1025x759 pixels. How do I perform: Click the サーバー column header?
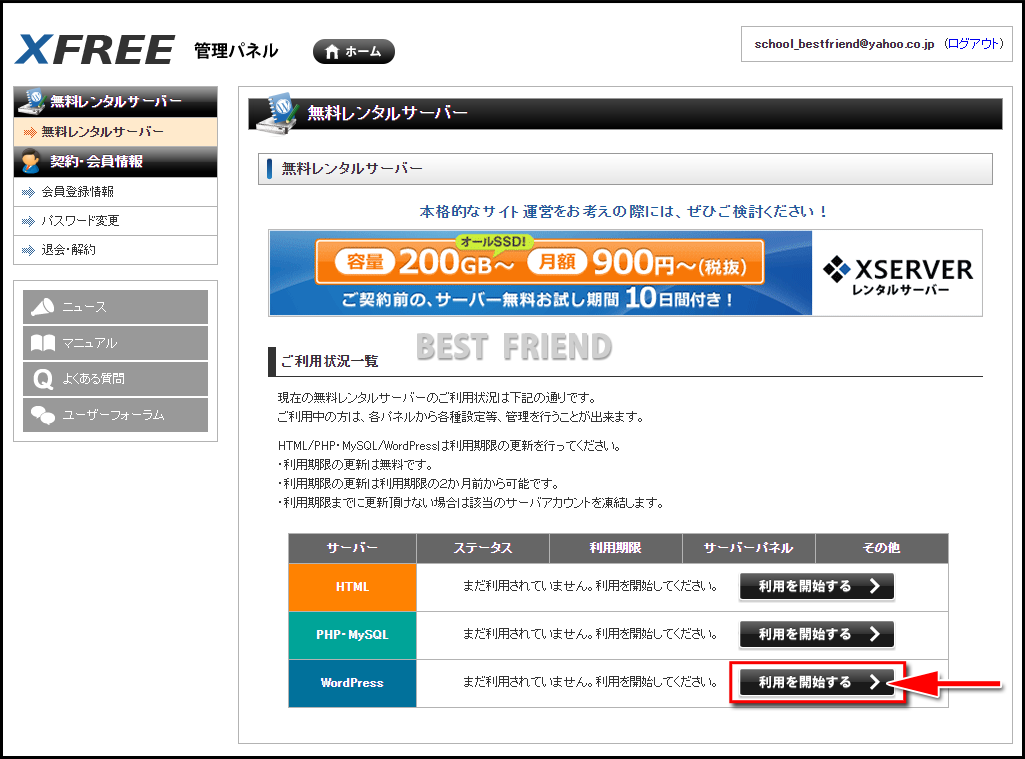click(352, 548)
